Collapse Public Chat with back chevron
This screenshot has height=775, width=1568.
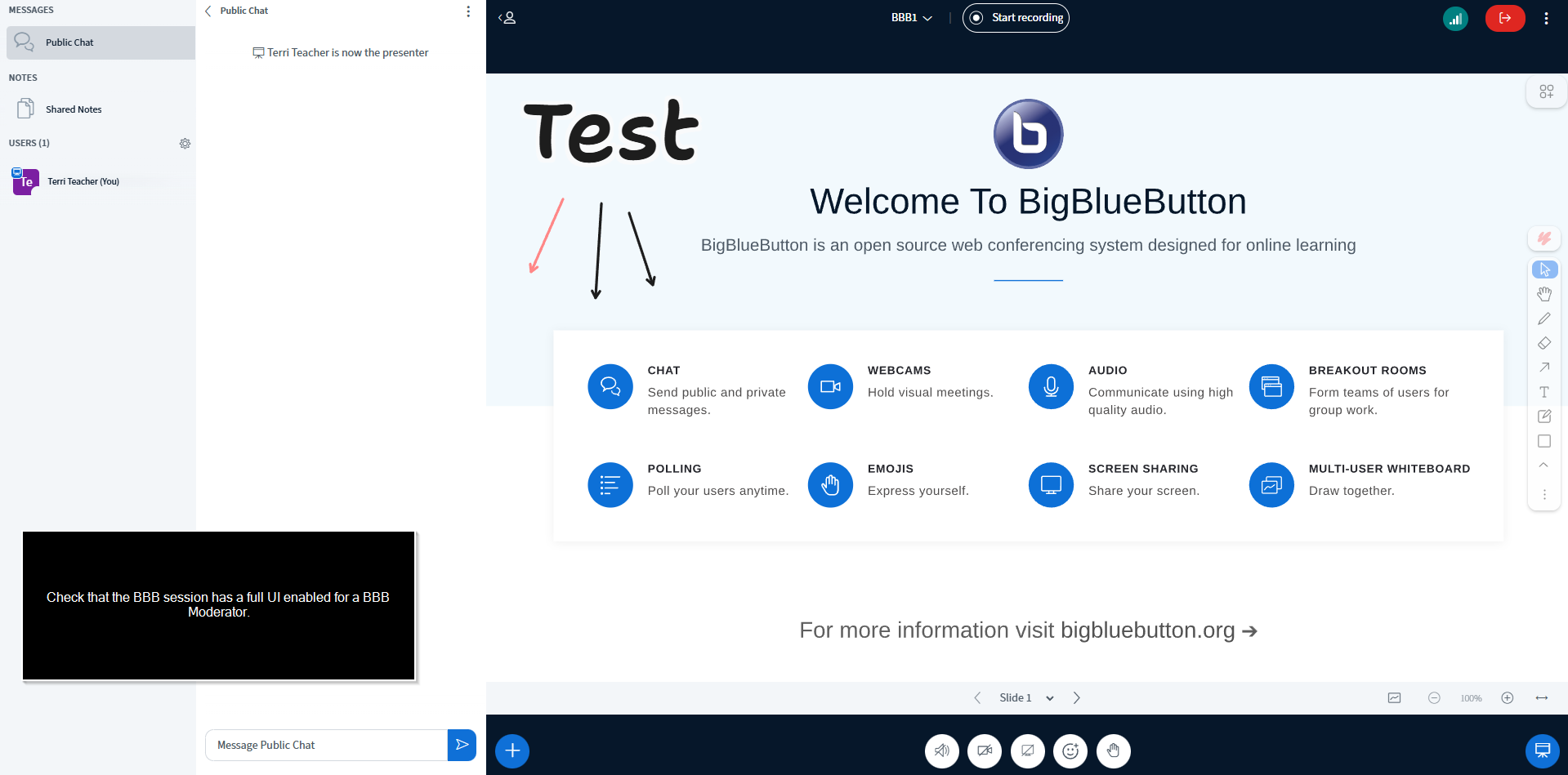(208, 11)
